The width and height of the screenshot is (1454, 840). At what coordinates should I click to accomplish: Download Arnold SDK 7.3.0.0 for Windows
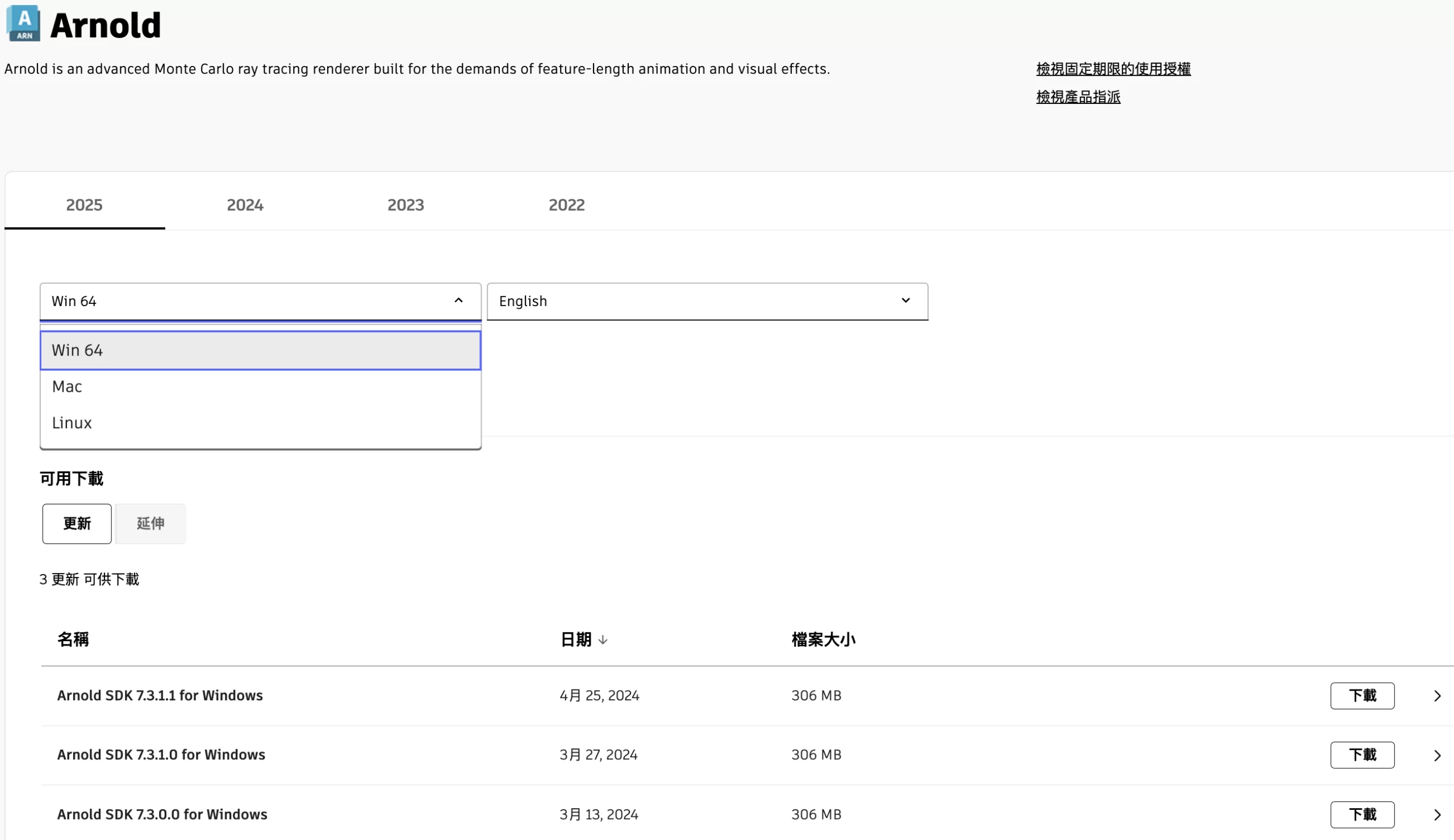coord(1362,814)
